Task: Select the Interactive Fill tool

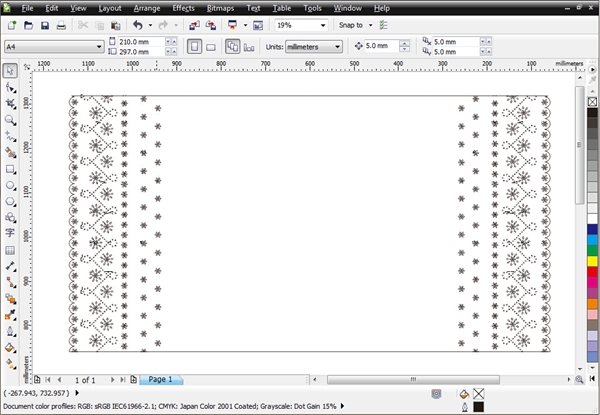Action: [x=10, y=364]
